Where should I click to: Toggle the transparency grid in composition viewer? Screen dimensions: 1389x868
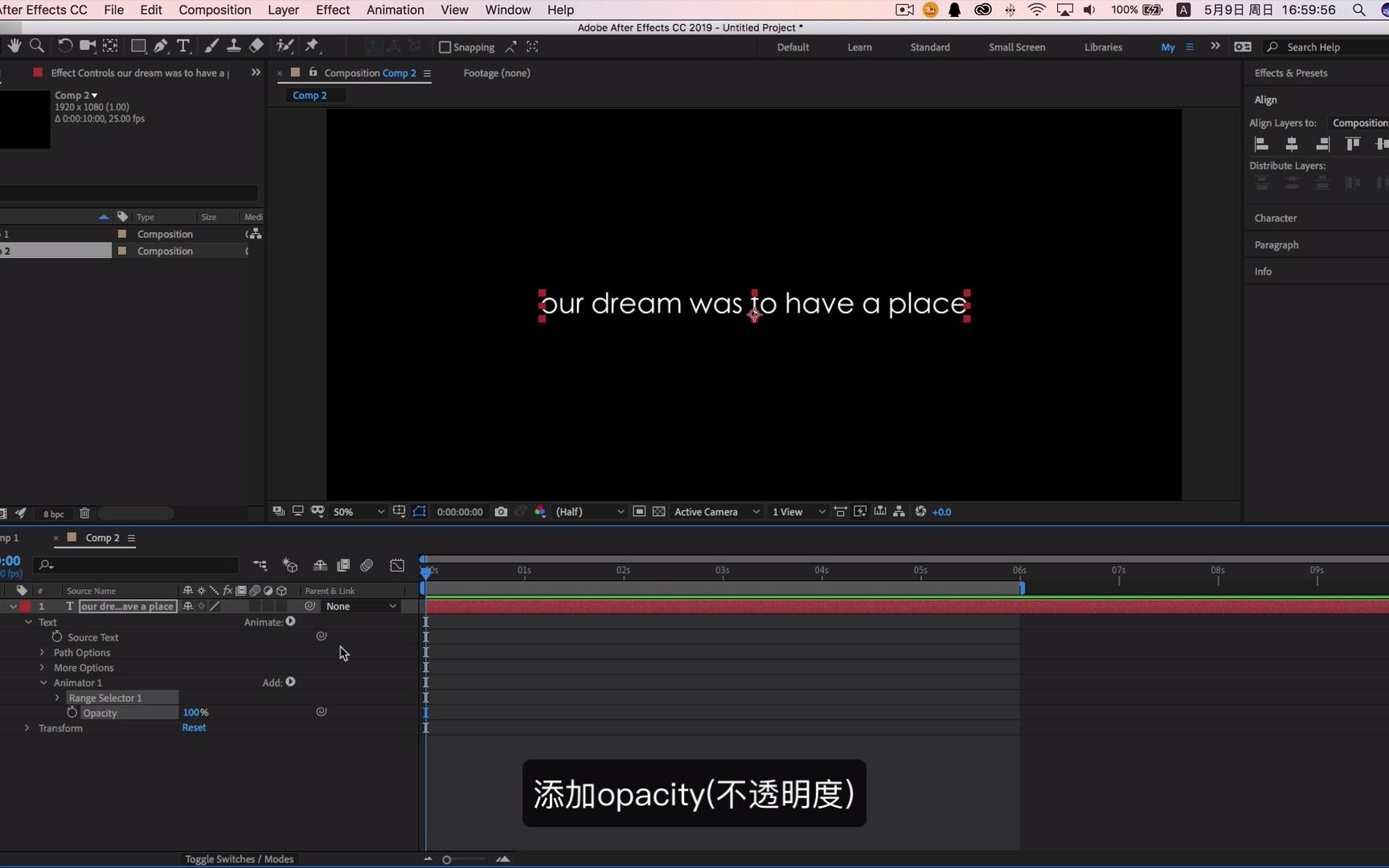pyautogui.click(x=659, y=511)
